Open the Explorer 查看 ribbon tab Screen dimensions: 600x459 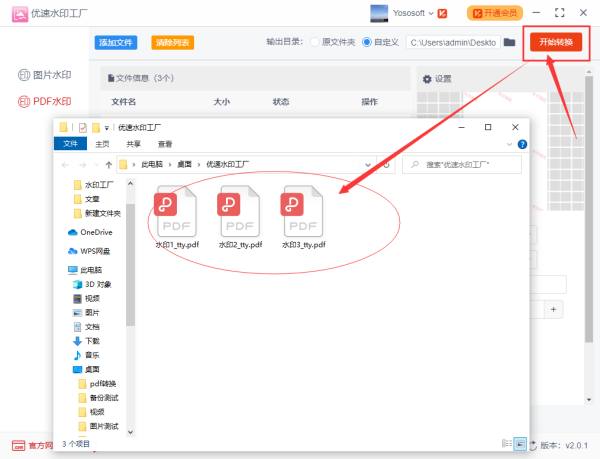coord(165,144)
